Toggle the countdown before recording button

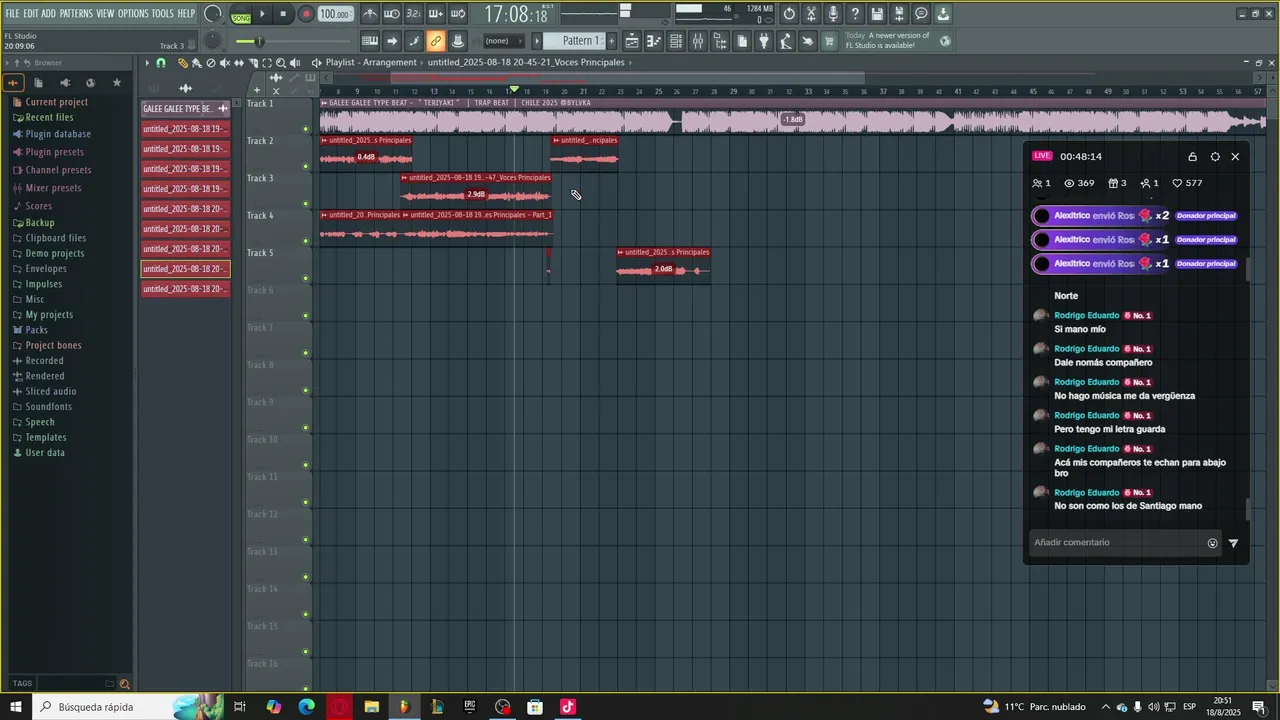tap(413, 14)
